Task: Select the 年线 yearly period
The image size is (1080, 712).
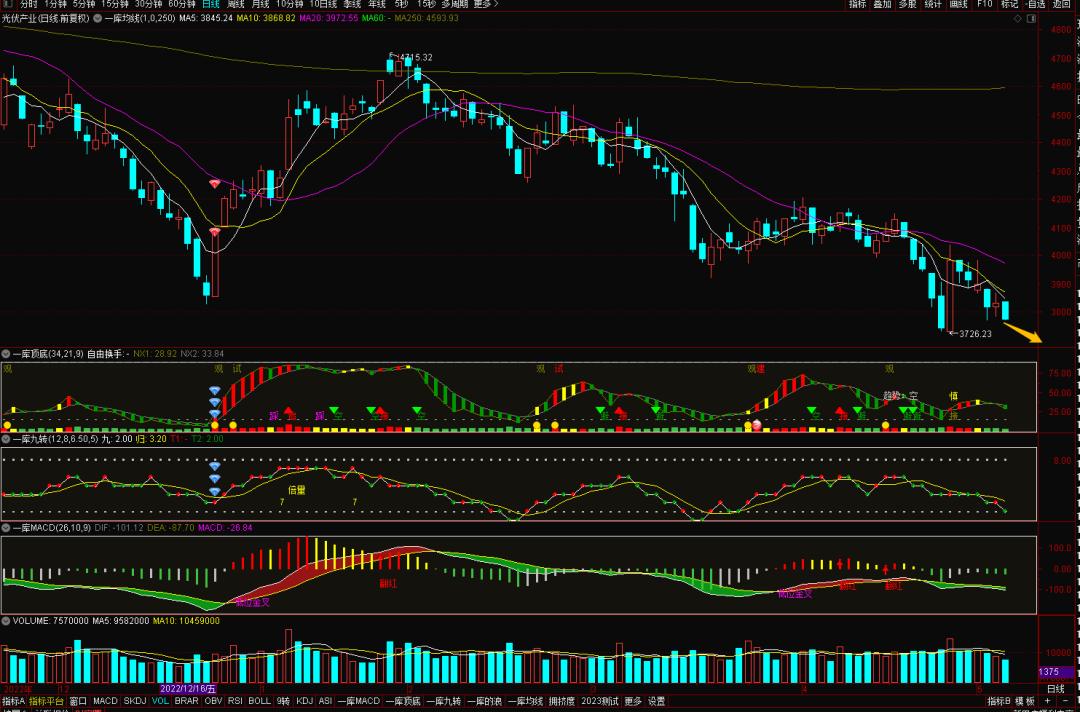Action: click(x=377, y=4)
